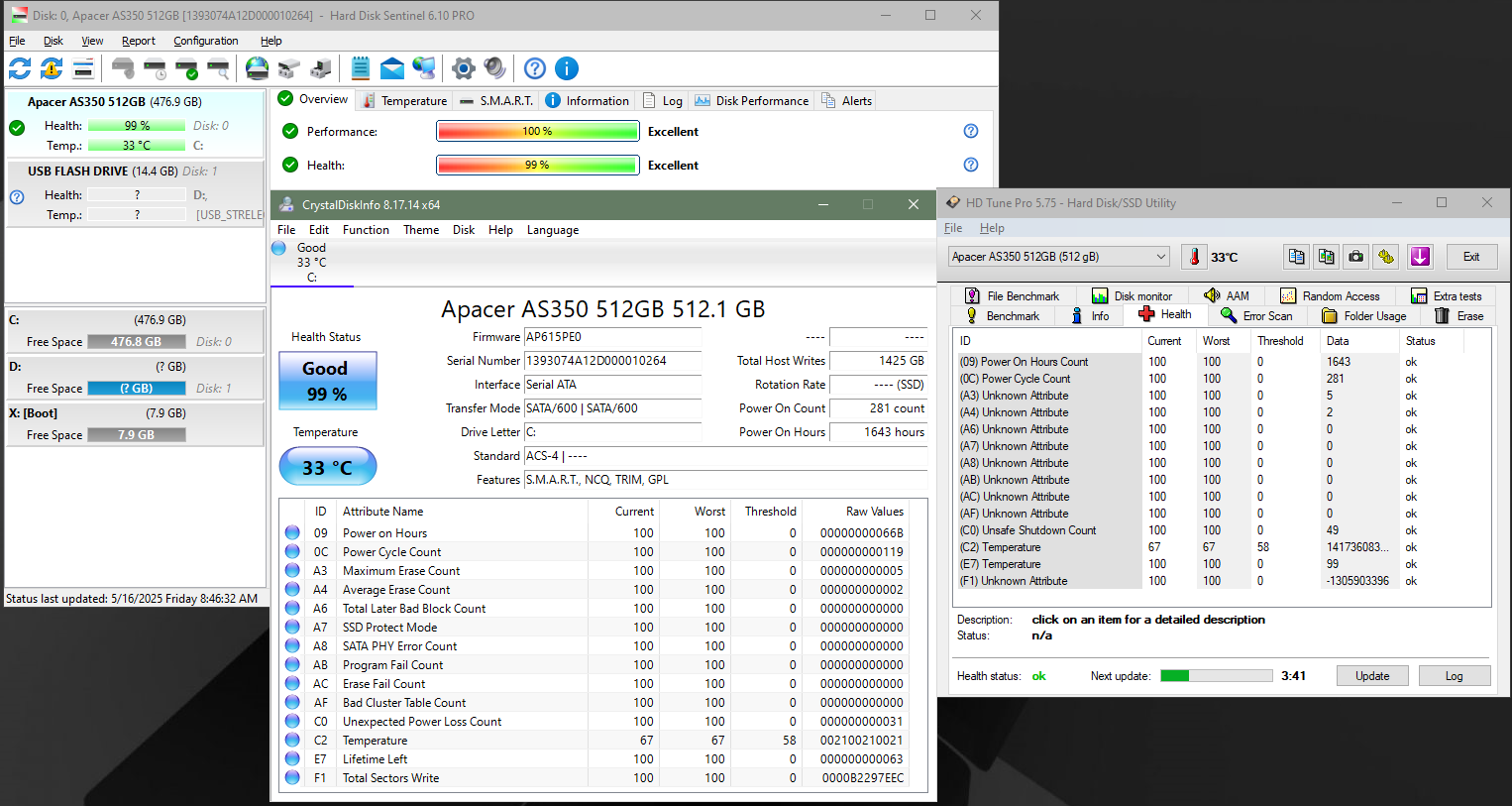Click the help icon beside the Performance bar
The height and width of the screenshot is (806, 1512).
click(971, 131)
